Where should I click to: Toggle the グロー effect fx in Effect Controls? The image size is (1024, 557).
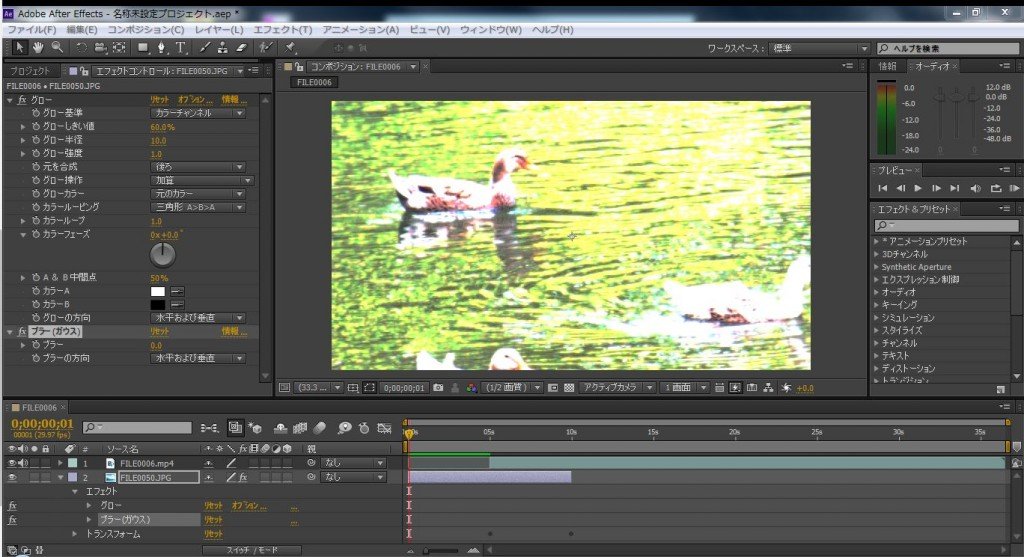(22, 100)
